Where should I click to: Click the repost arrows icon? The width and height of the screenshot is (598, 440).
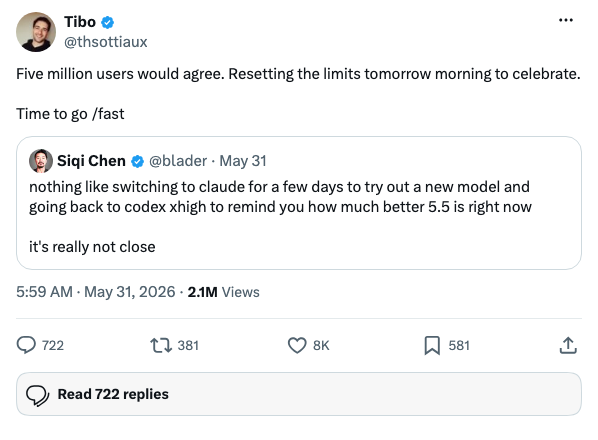pyautogui.click(x=161, y=345)
